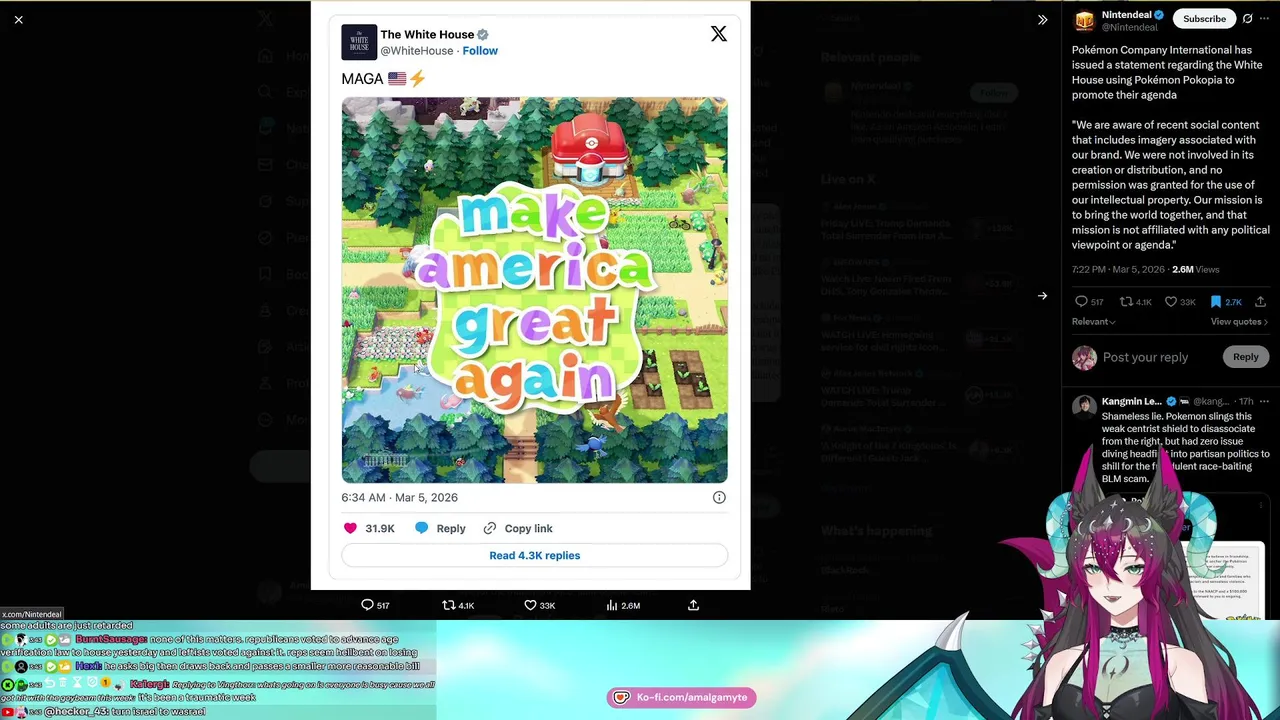Screen dimensions: 1280x720
Task: Open Ko-fi.com/amalgamyte badge
Action: point(681,697)
